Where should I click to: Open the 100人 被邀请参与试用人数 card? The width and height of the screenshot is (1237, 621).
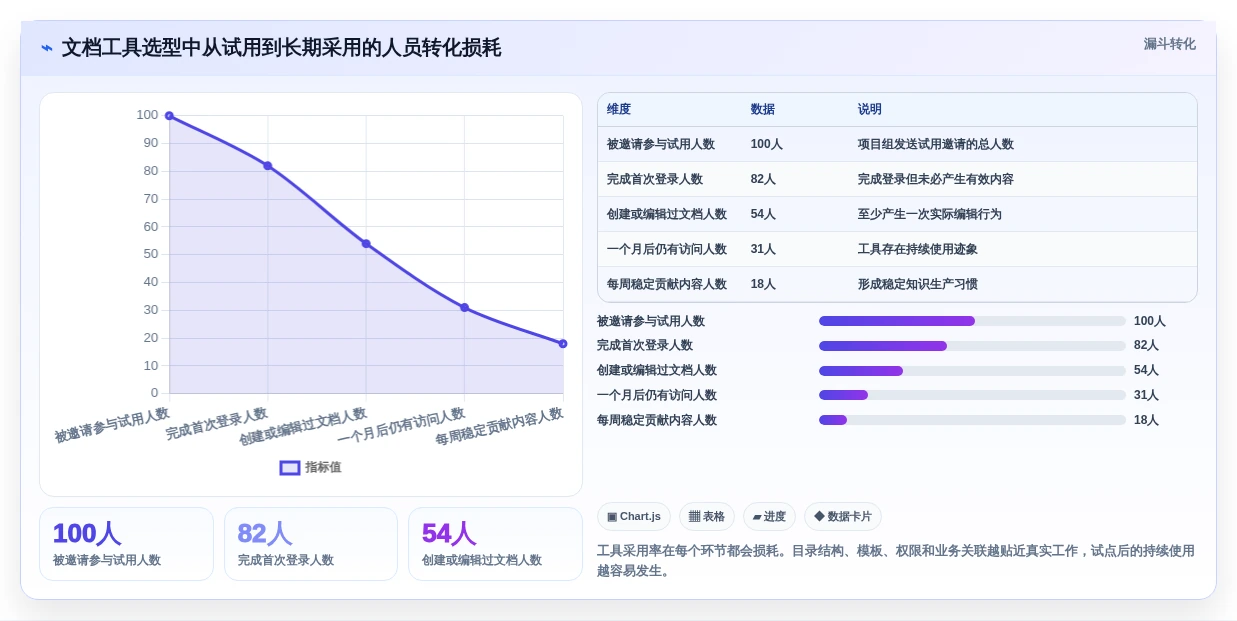(126, 544)
